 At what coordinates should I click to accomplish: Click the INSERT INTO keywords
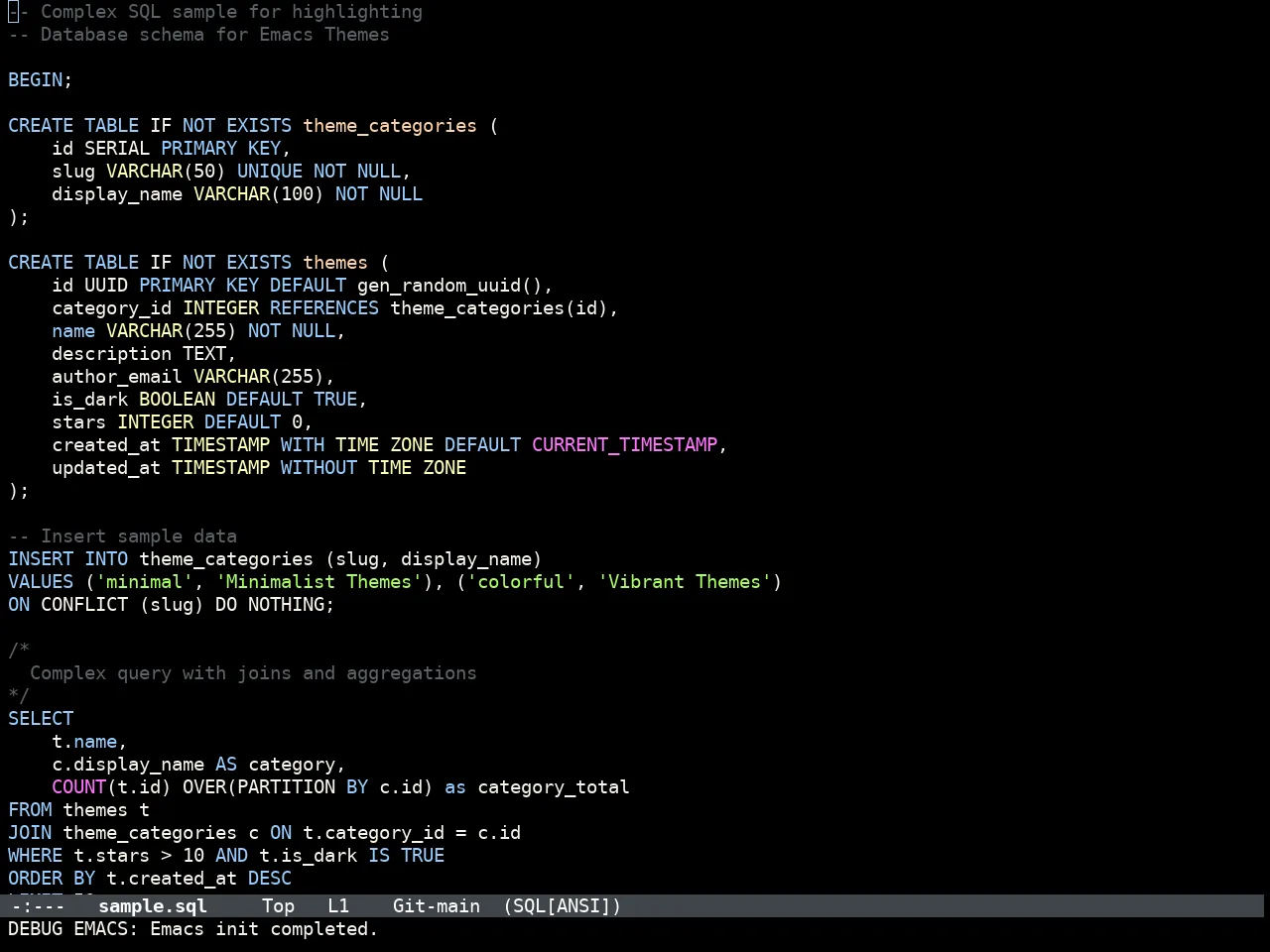[x=67, y=559]
